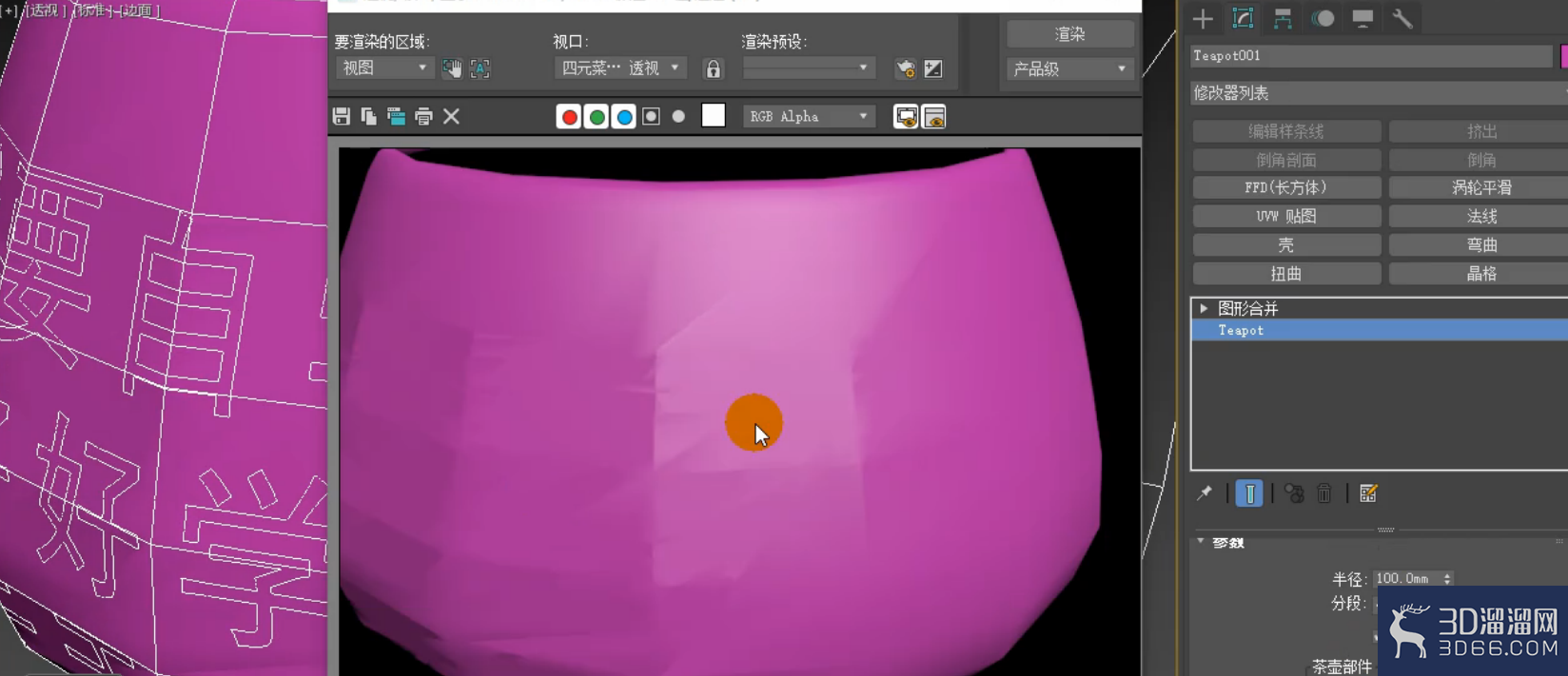Click the 法线 modifier button
Viewport: 1568px width, 676px height.
point(1480,216)
